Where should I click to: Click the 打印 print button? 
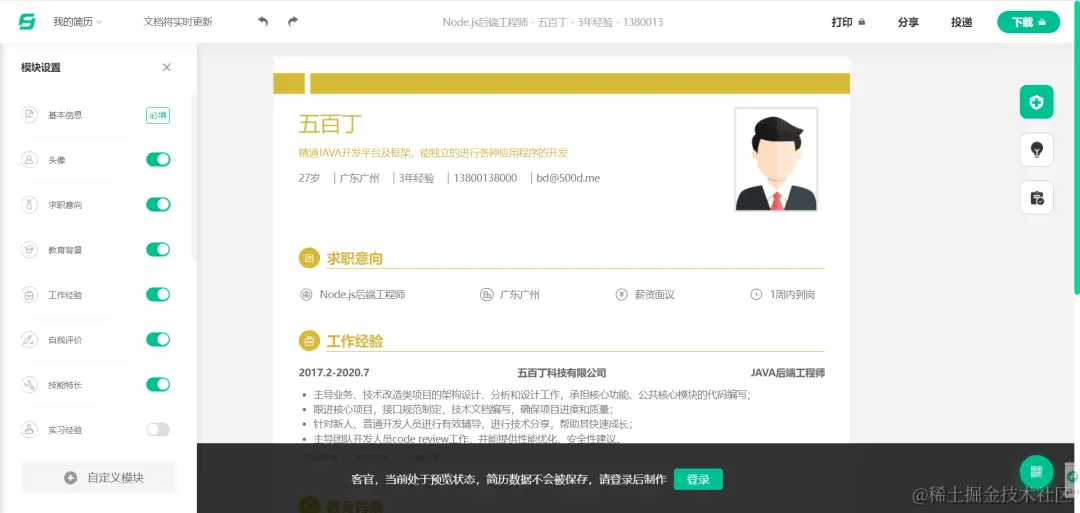point(848,22)
